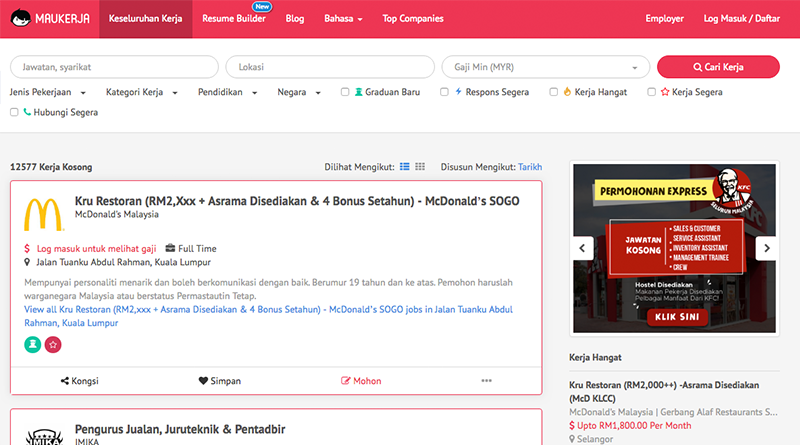Viewport: 800px width, 445px height.
Task: Switch to list view layout
Action: pyautogui.click(x=405, y=166)
